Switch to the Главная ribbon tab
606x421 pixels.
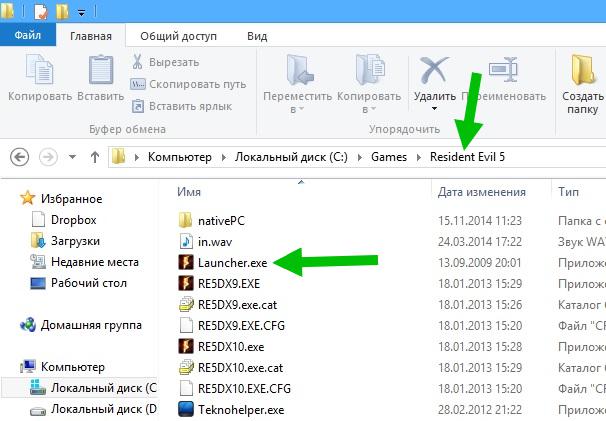(x=91, y=36)
